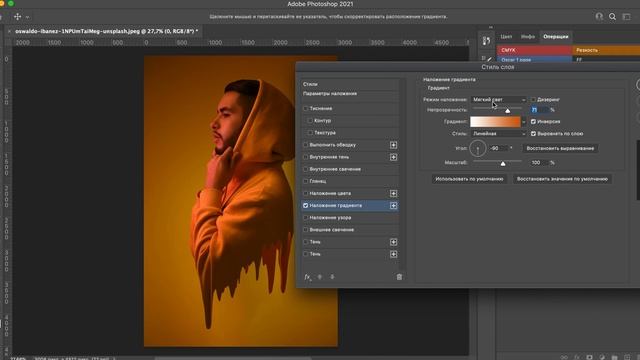This screenshot has height=360, width=640.
Task: Click the Использовать по умолчанию button
Action: tap(469, 179)
